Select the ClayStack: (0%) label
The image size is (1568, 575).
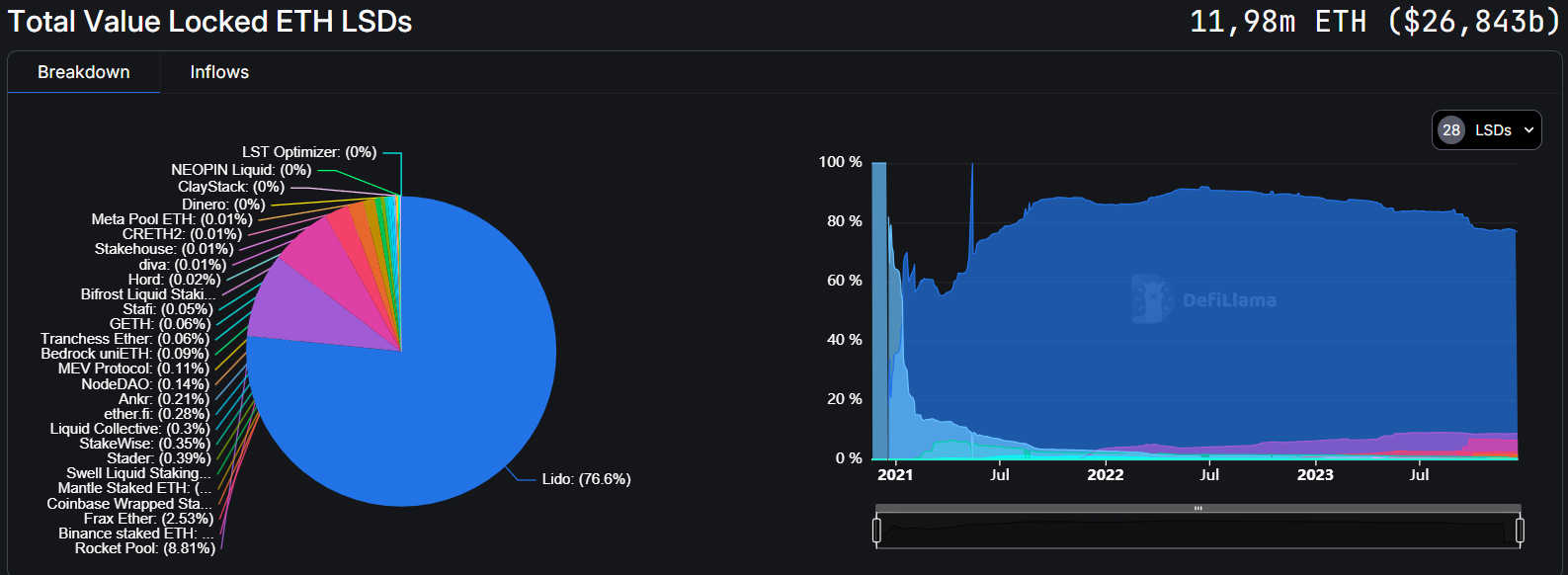(x=231, y=187)
